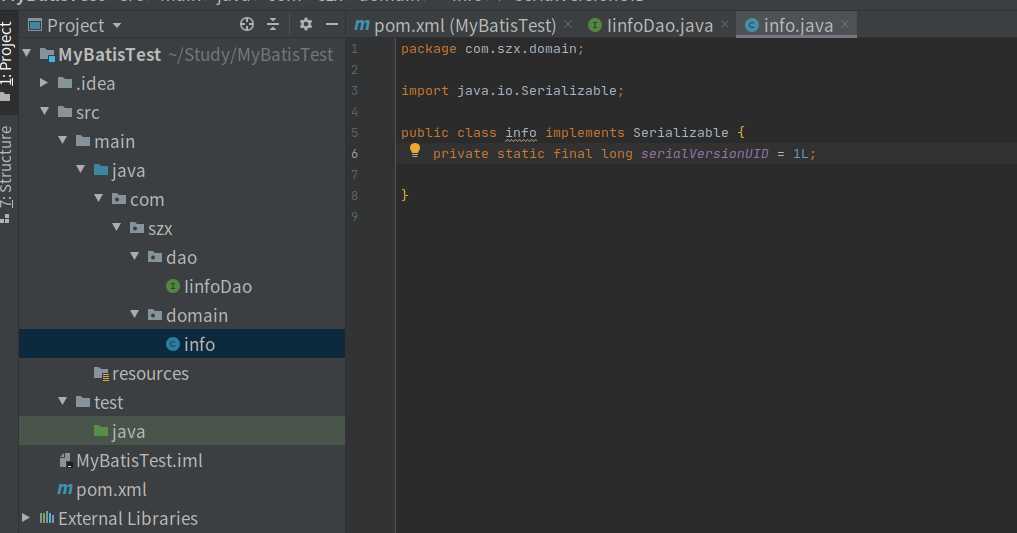Select pom.xml in project tree
Viewport: 1017px width, 533px height.
point(112,490)
